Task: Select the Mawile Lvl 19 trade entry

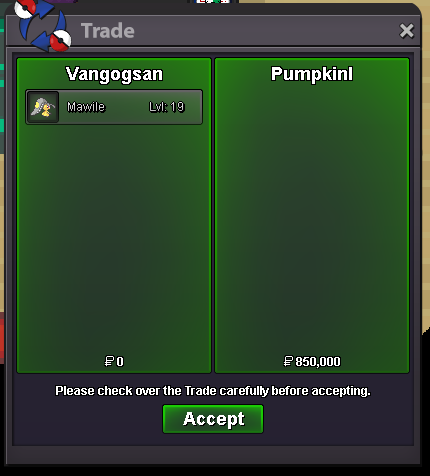Action: (x=114, y=107)
